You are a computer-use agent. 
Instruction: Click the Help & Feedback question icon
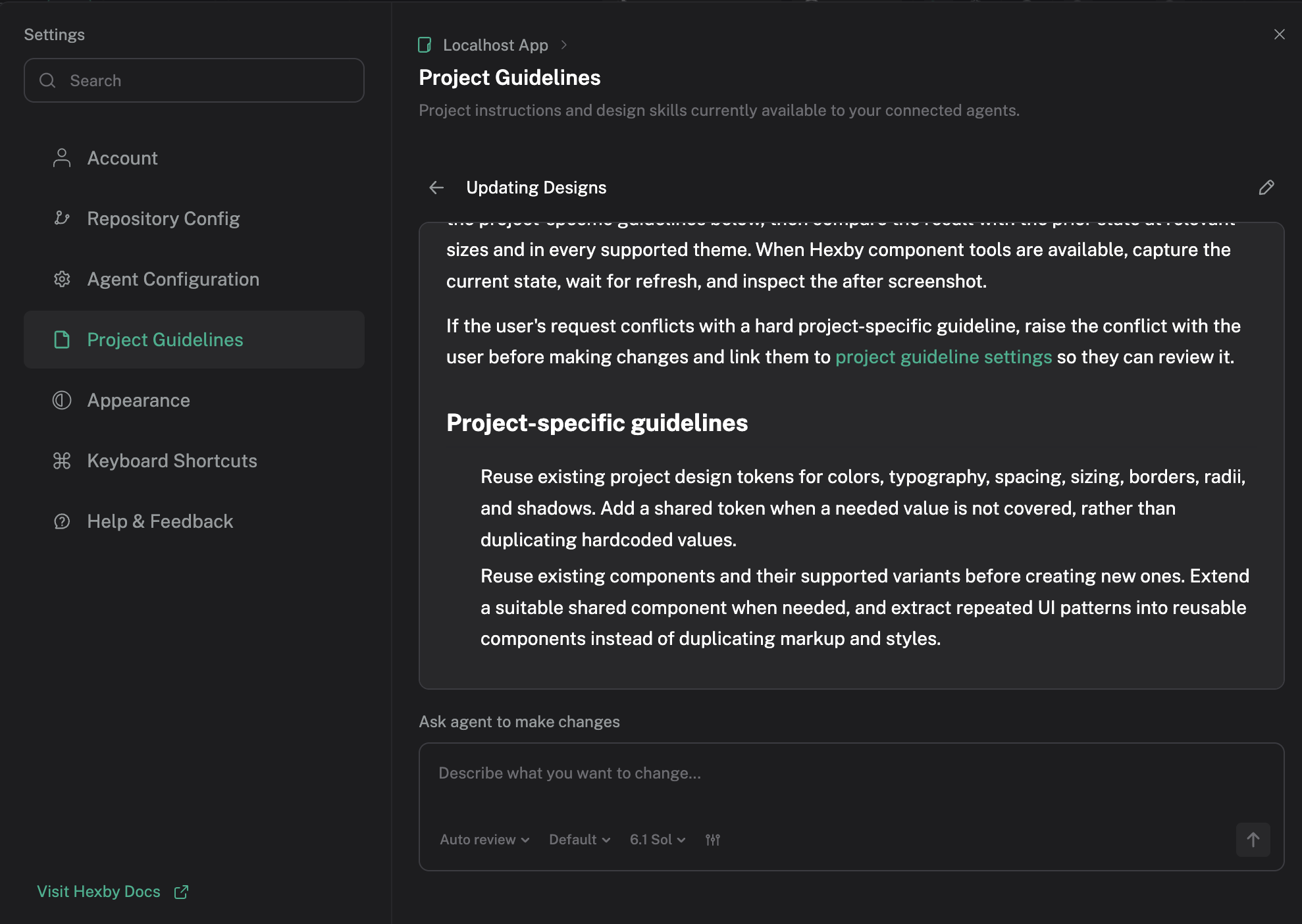(62, 521)
